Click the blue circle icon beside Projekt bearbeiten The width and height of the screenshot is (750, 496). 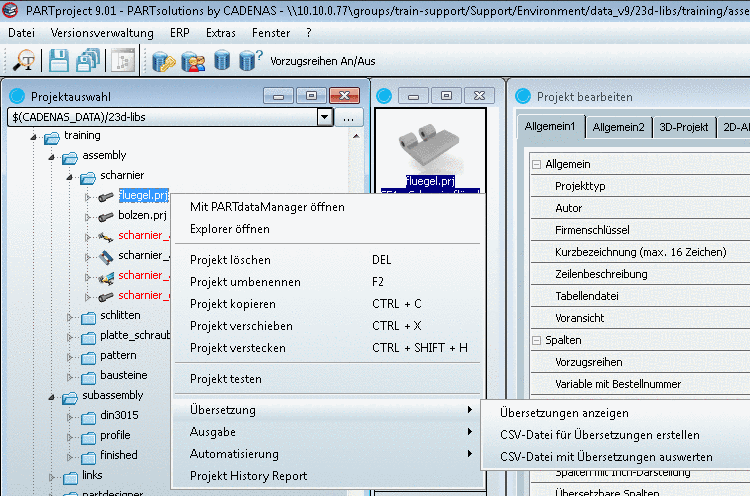pyautogui.click(x=523, y=96)
